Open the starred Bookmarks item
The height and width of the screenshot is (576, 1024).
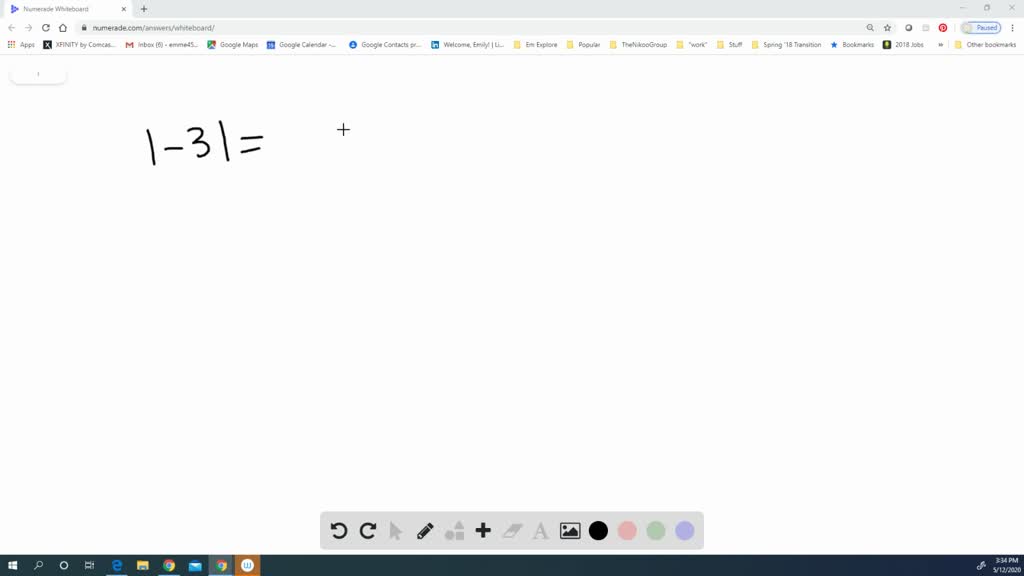[852, 45]
